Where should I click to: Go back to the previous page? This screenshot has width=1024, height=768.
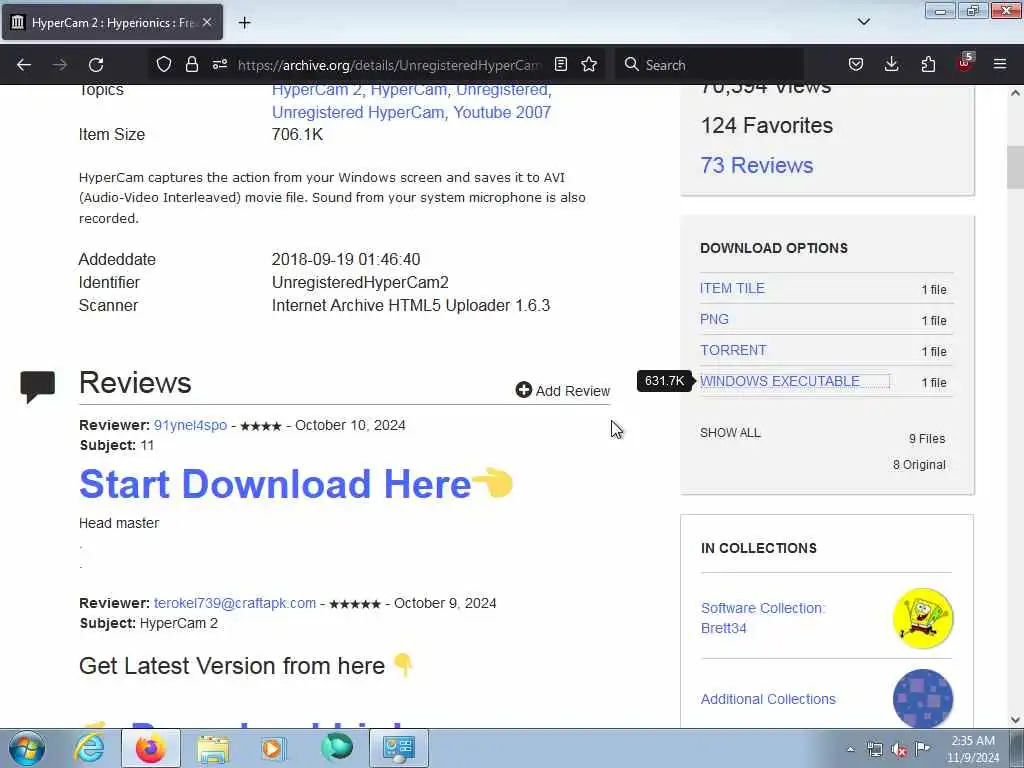click(24, 65)
